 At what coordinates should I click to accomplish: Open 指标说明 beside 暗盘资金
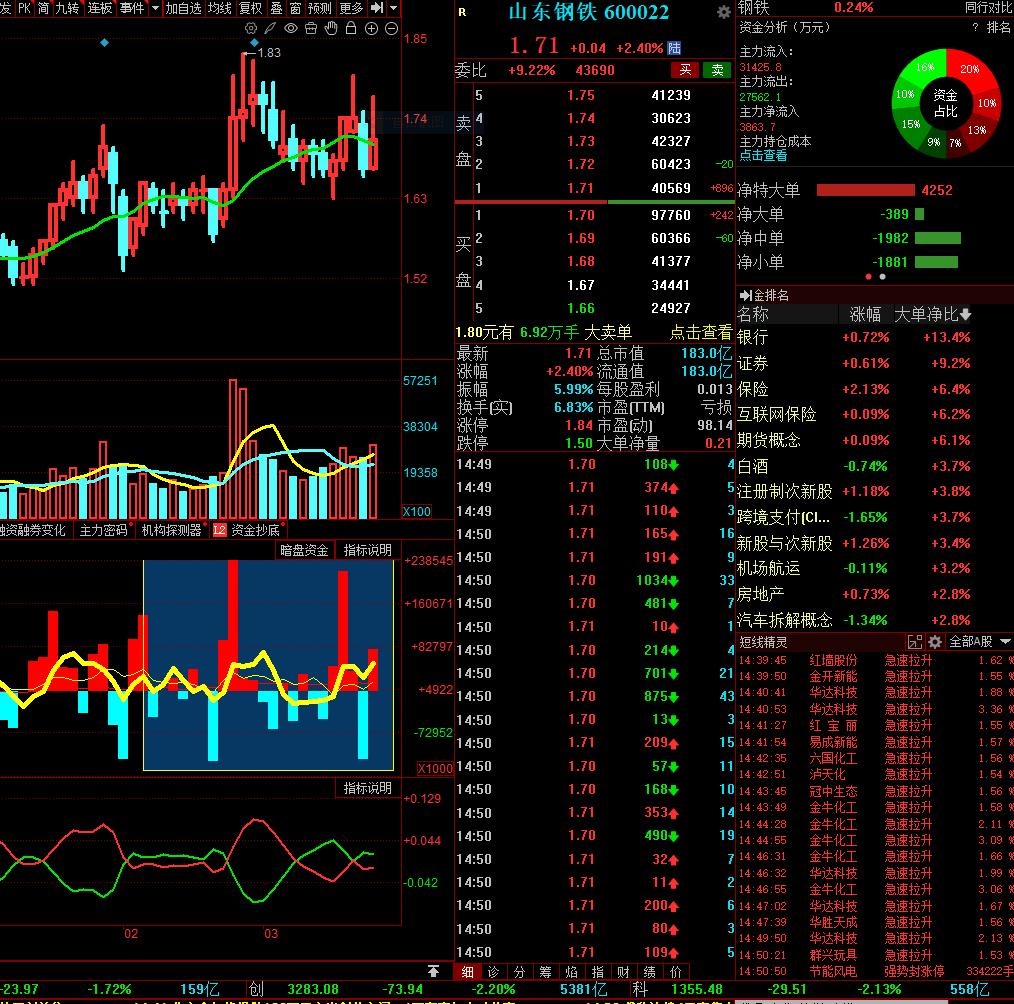pyautogui.click(x=367, y=550)
